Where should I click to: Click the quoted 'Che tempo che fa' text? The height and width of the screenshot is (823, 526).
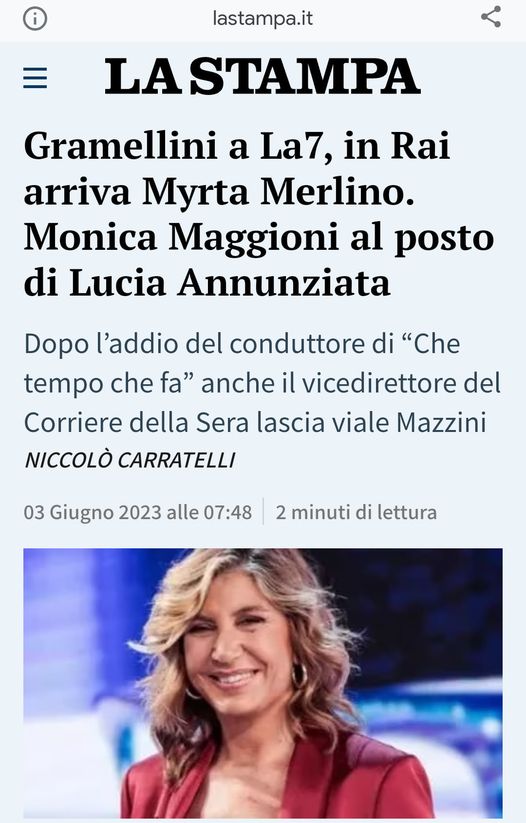tap(242, 364)
